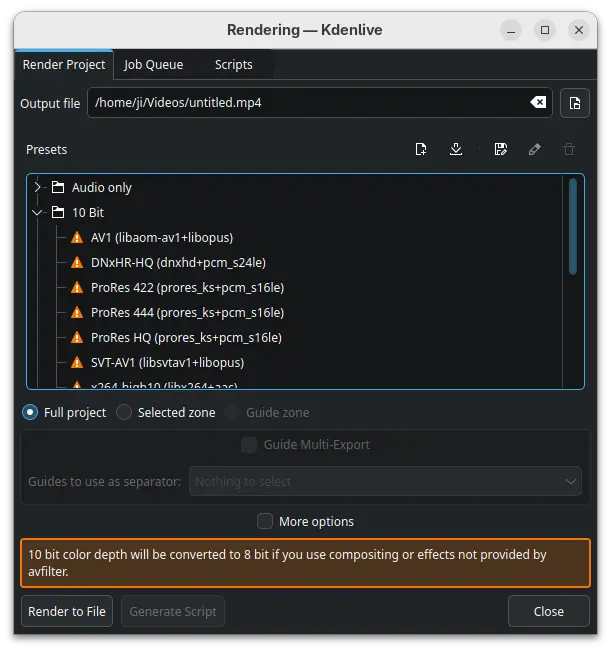611x651 pixels.
Task: Click the presets list vertical scrollbar
Action: [x=573, y=226]
